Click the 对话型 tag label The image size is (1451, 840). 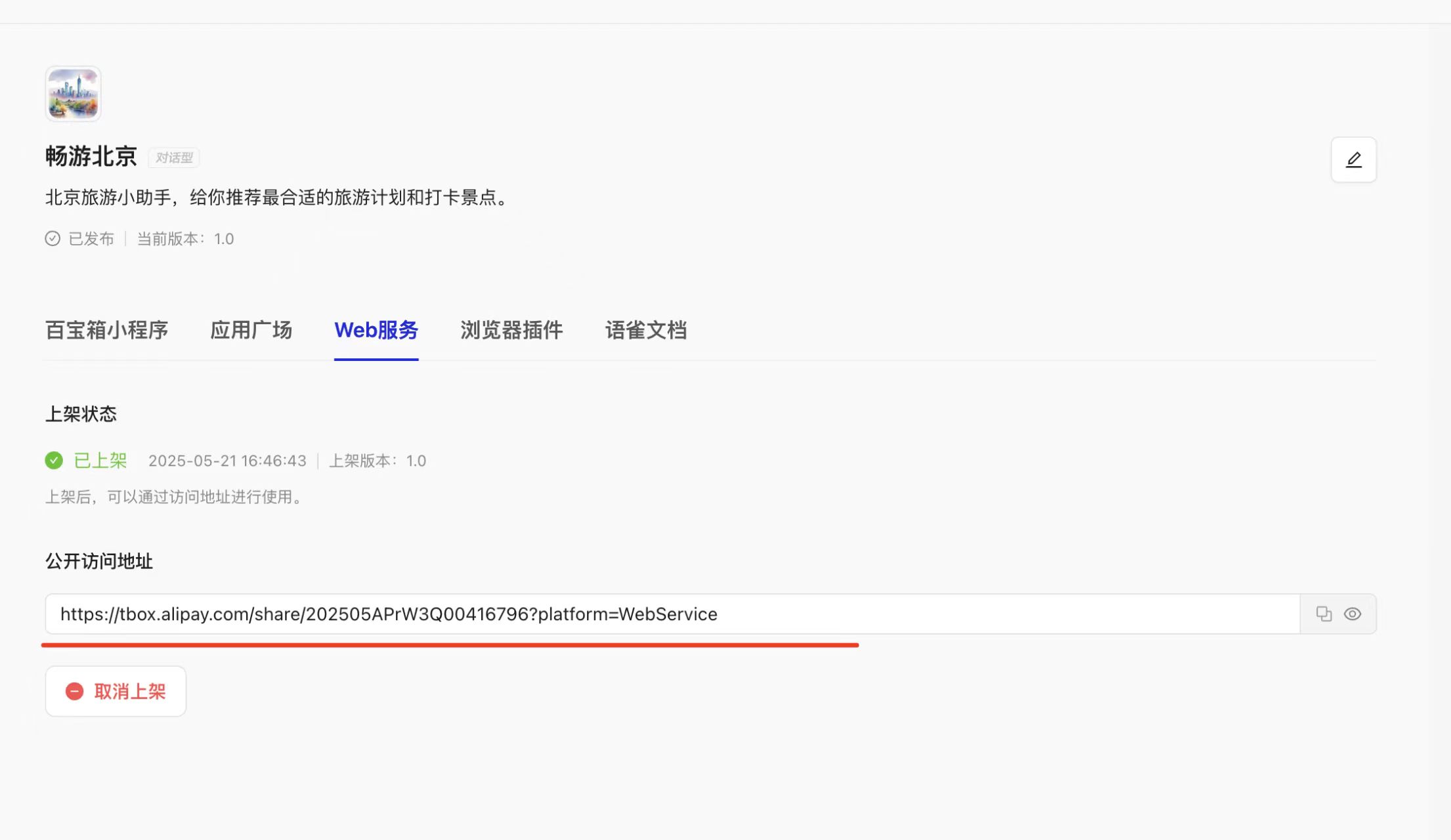174,157
